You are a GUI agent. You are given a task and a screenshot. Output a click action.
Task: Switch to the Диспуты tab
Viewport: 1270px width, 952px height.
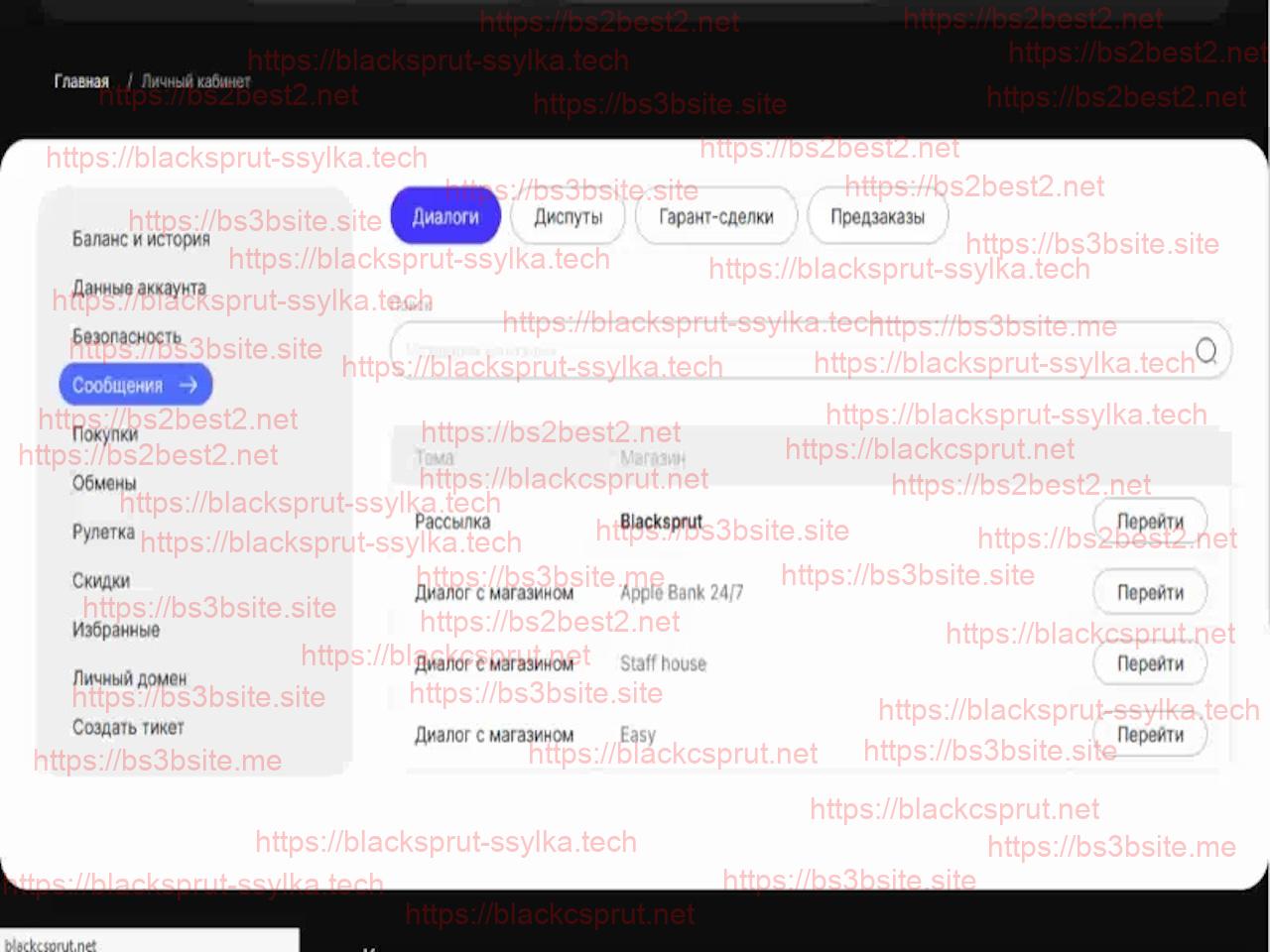pyautogui.click(x=568, y=216)
